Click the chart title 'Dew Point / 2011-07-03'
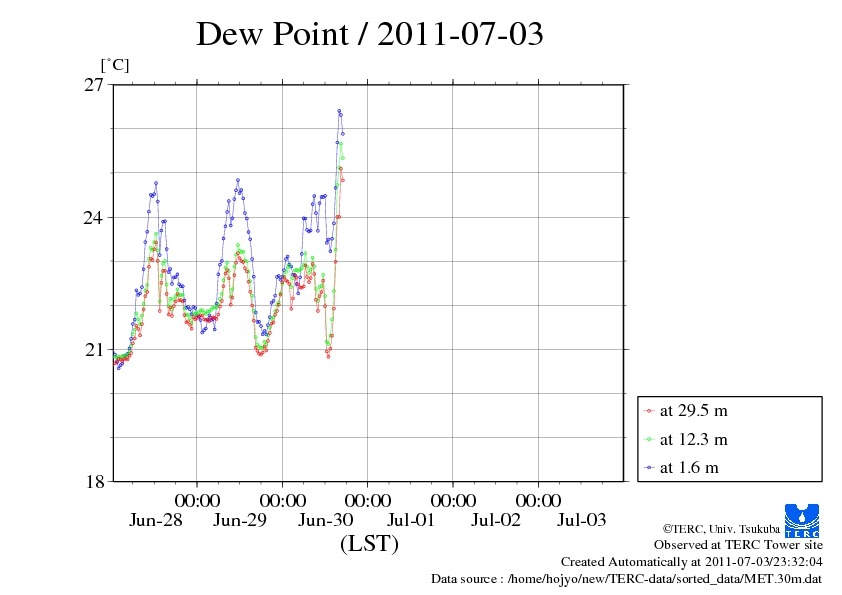 370,34
